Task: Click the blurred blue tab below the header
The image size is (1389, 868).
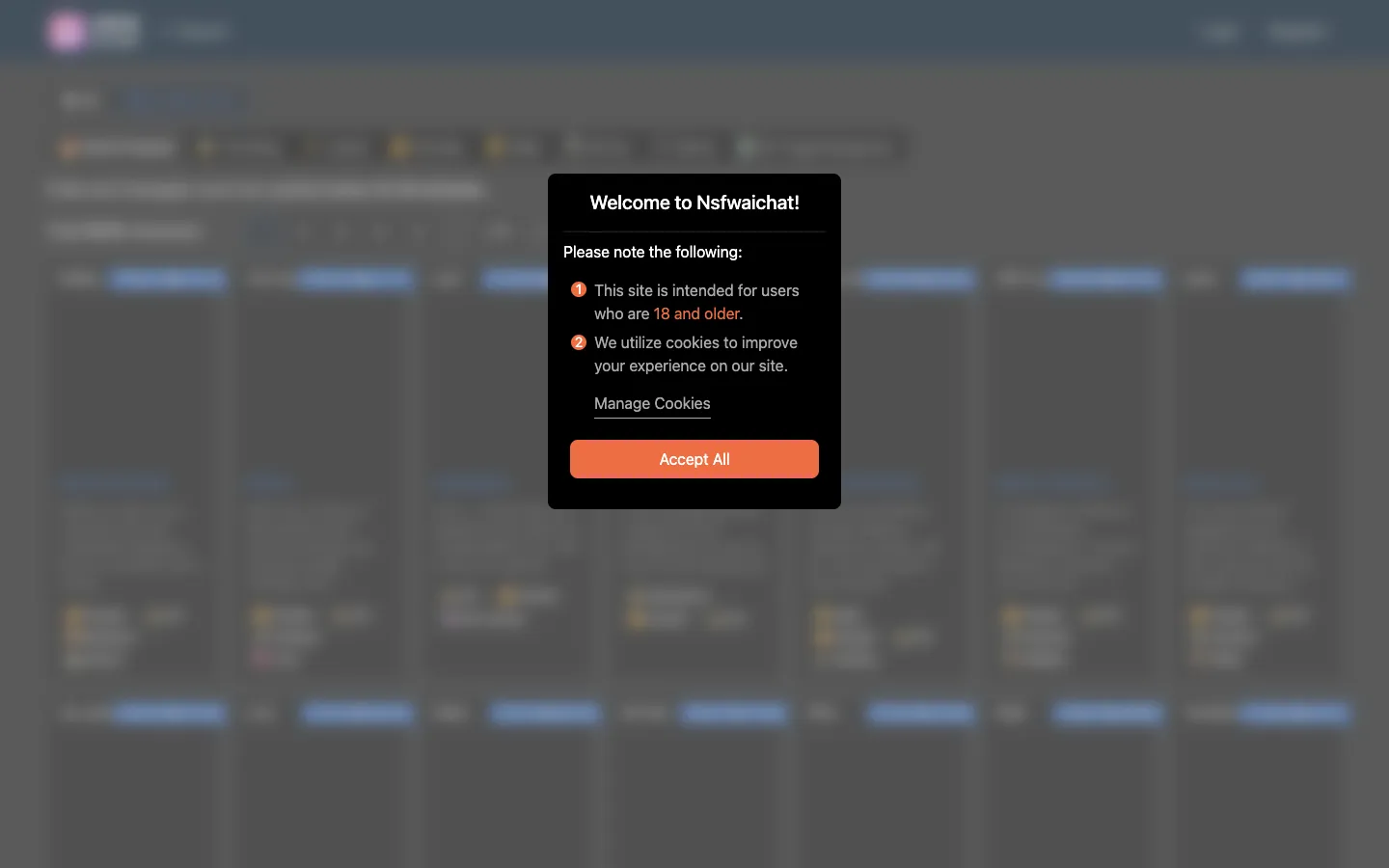Action: 181,100
